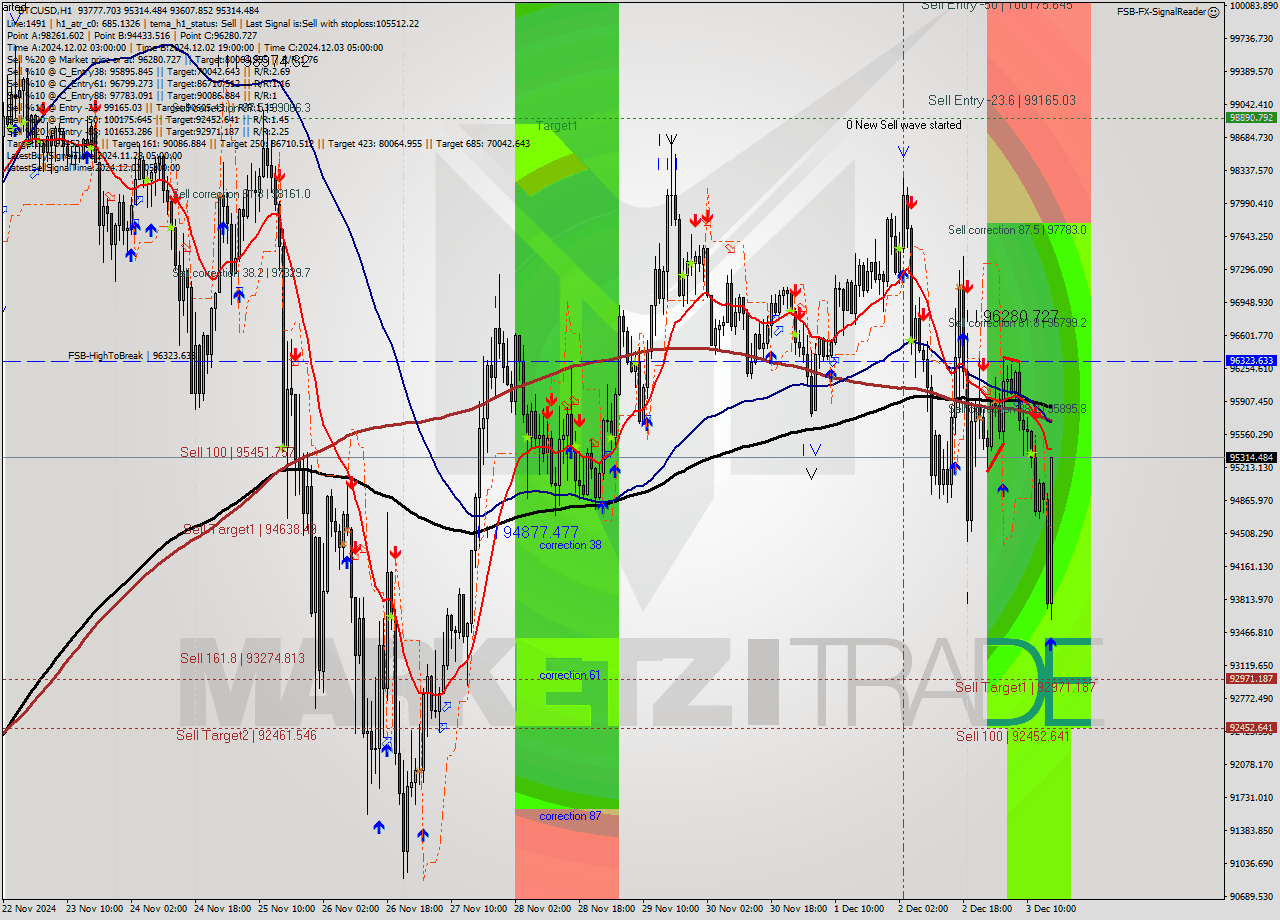This screenshot has width=1280, height=920.
Task: Click the 'Sell correction 87.5 | 97783.0' label
Action: pos(1017,230)
